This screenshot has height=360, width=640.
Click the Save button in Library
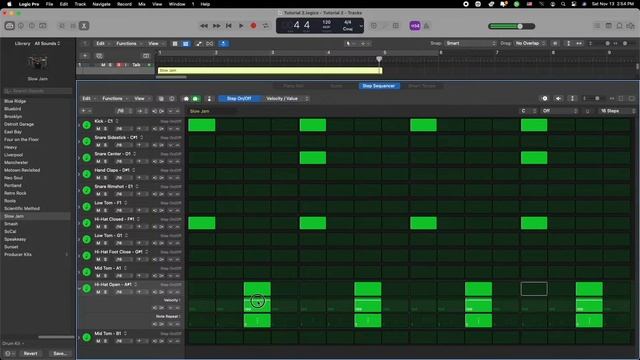click(60, 353)
